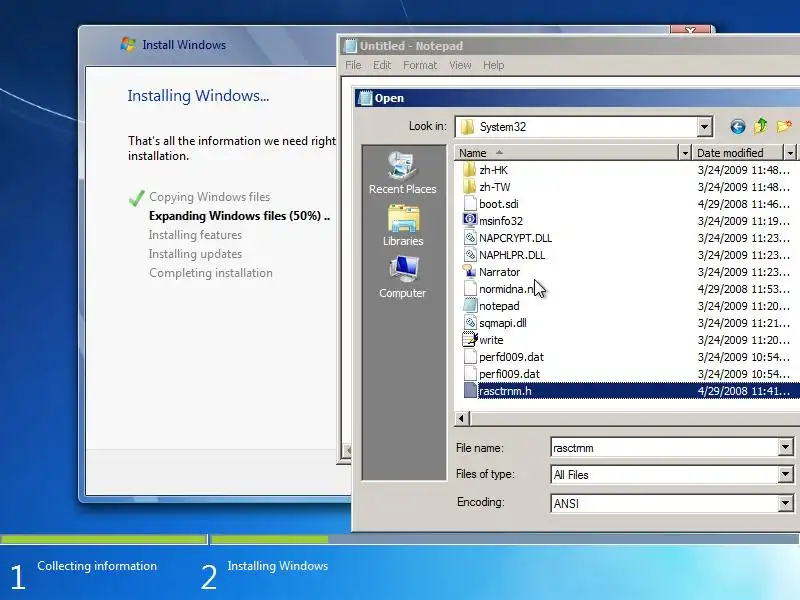Viewport: 800px width, 600px height.
Task: Click the File name text field
Action: click(665, 448)
